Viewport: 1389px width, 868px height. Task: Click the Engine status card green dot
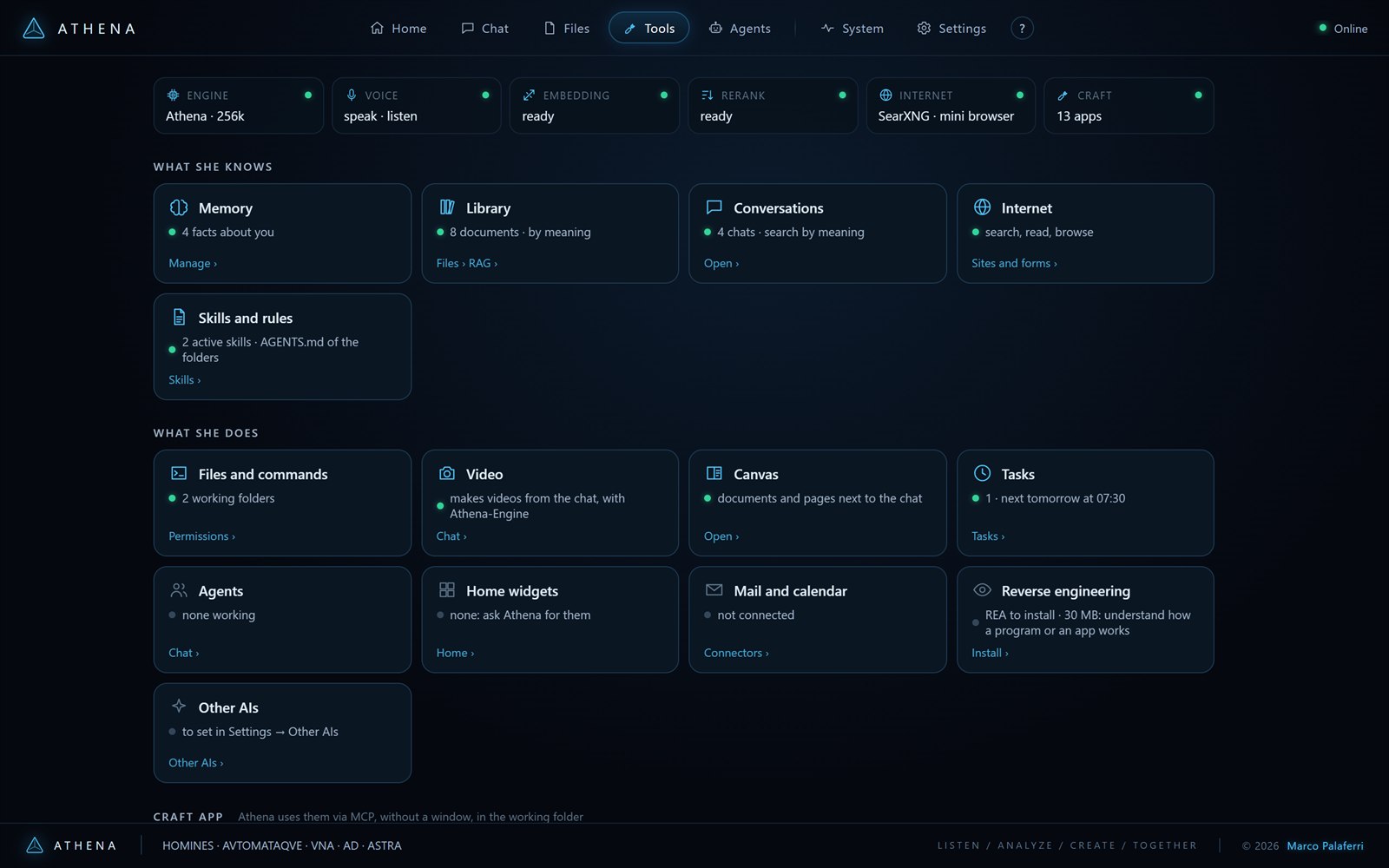point(308,95)
